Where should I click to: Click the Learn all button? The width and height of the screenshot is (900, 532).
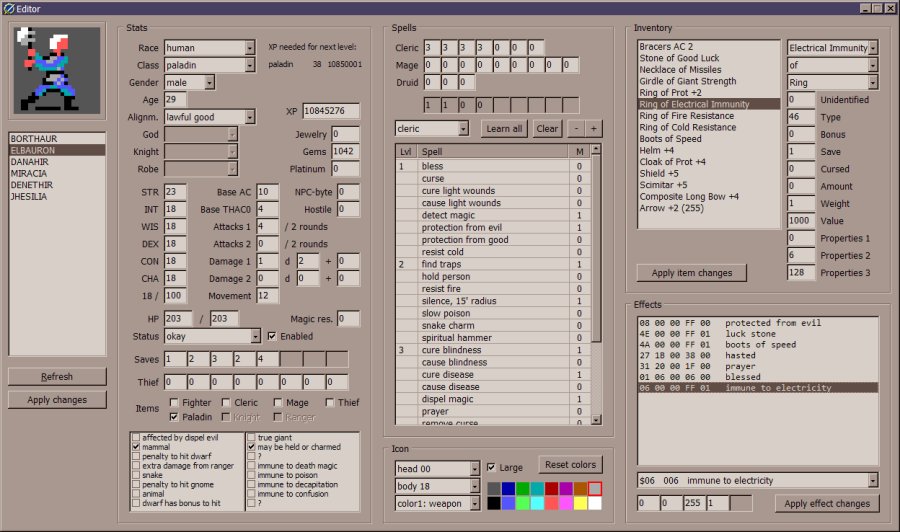(x=504, y=129)
